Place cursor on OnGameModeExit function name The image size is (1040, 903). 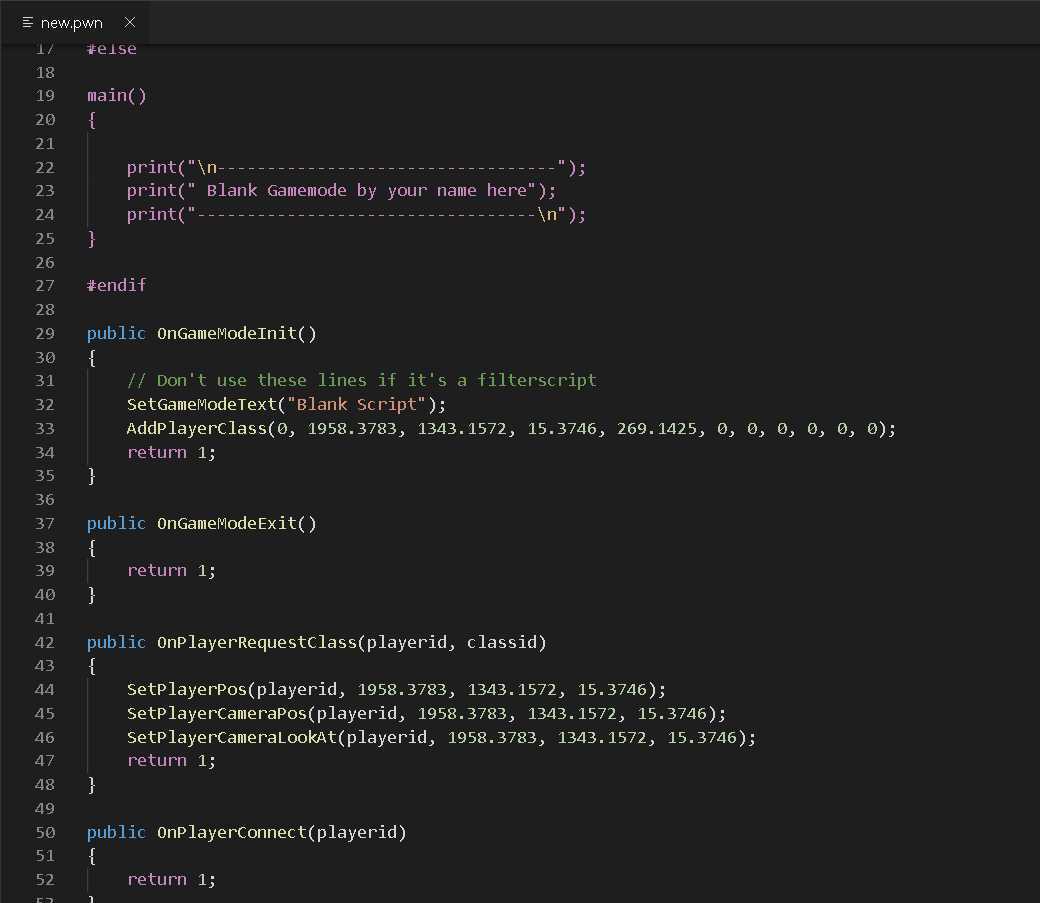[226, 523]
